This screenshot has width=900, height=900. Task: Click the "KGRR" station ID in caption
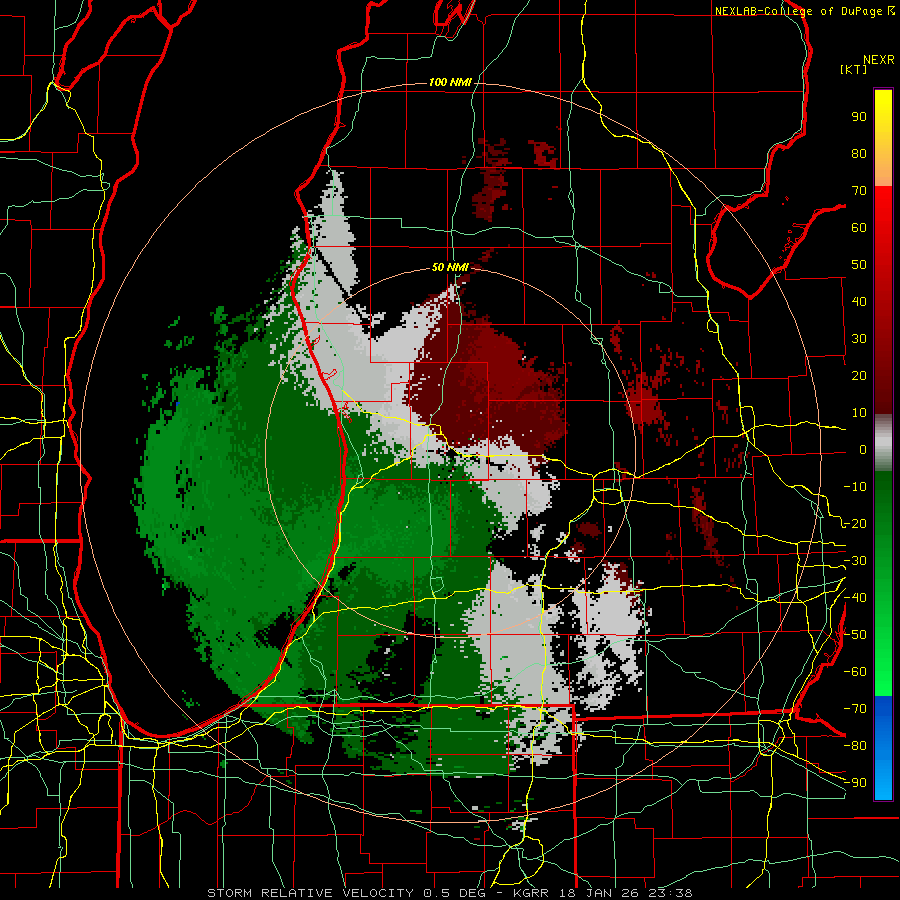point(532,893)
